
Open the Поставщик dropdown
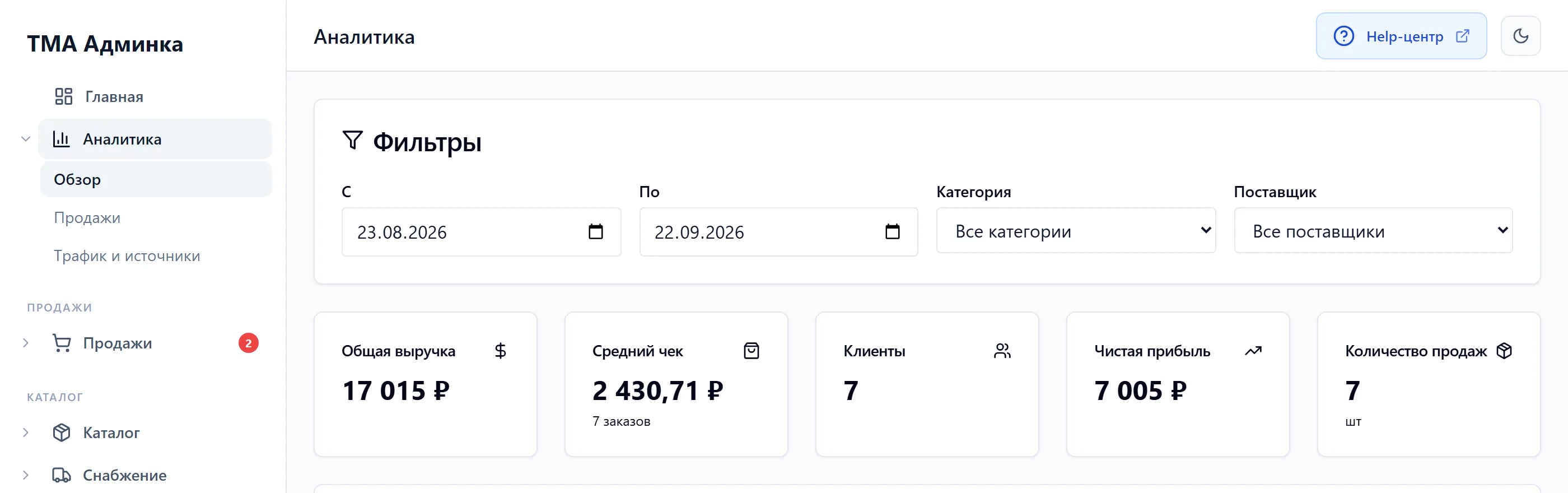1373,231
